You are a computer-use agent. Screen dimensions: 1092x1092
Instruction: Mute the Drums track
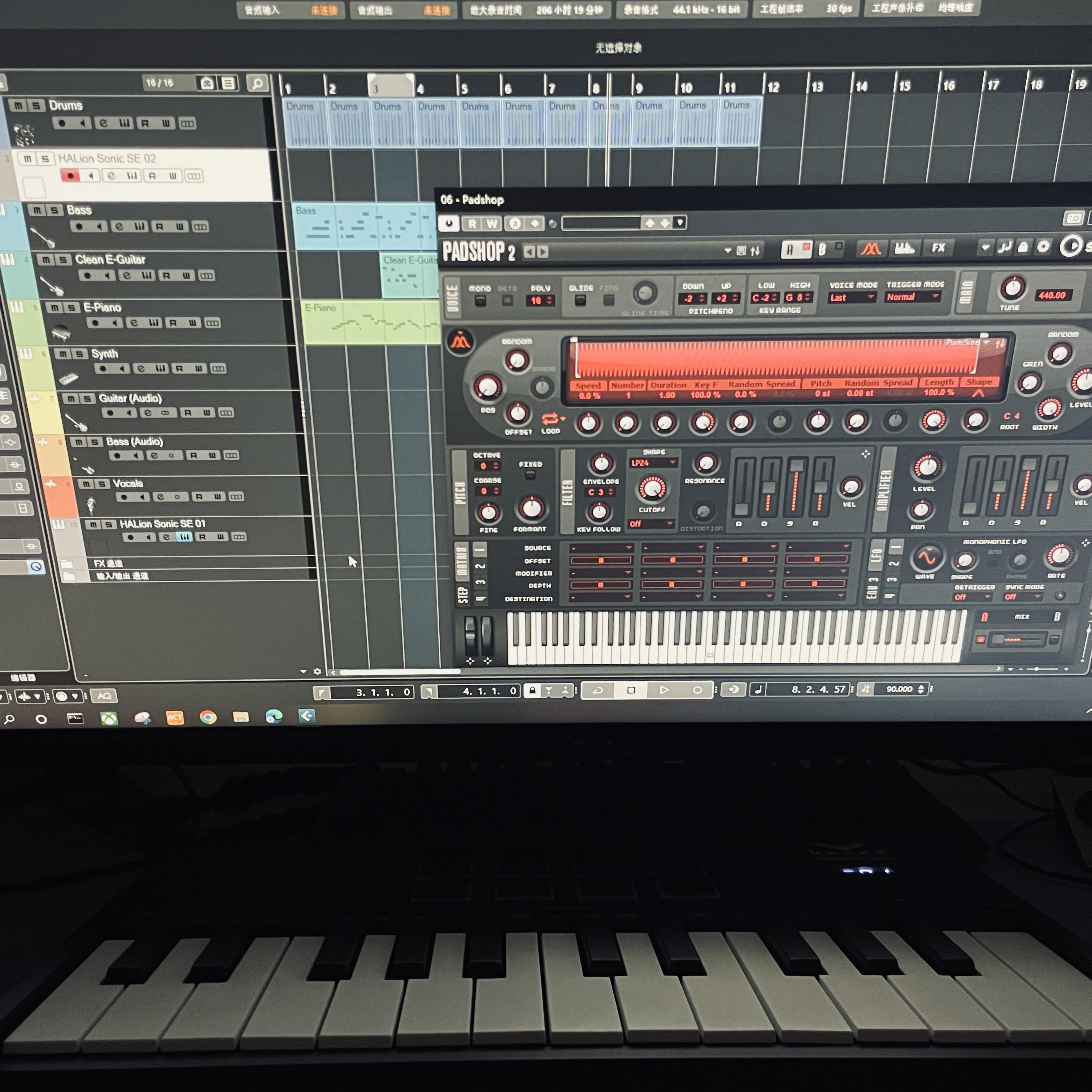(x=18, y=106)
